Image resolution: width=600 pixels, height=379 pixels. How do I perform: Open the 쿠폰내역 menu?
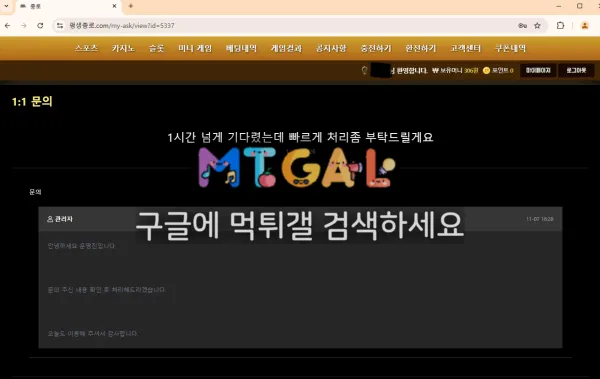511,48
